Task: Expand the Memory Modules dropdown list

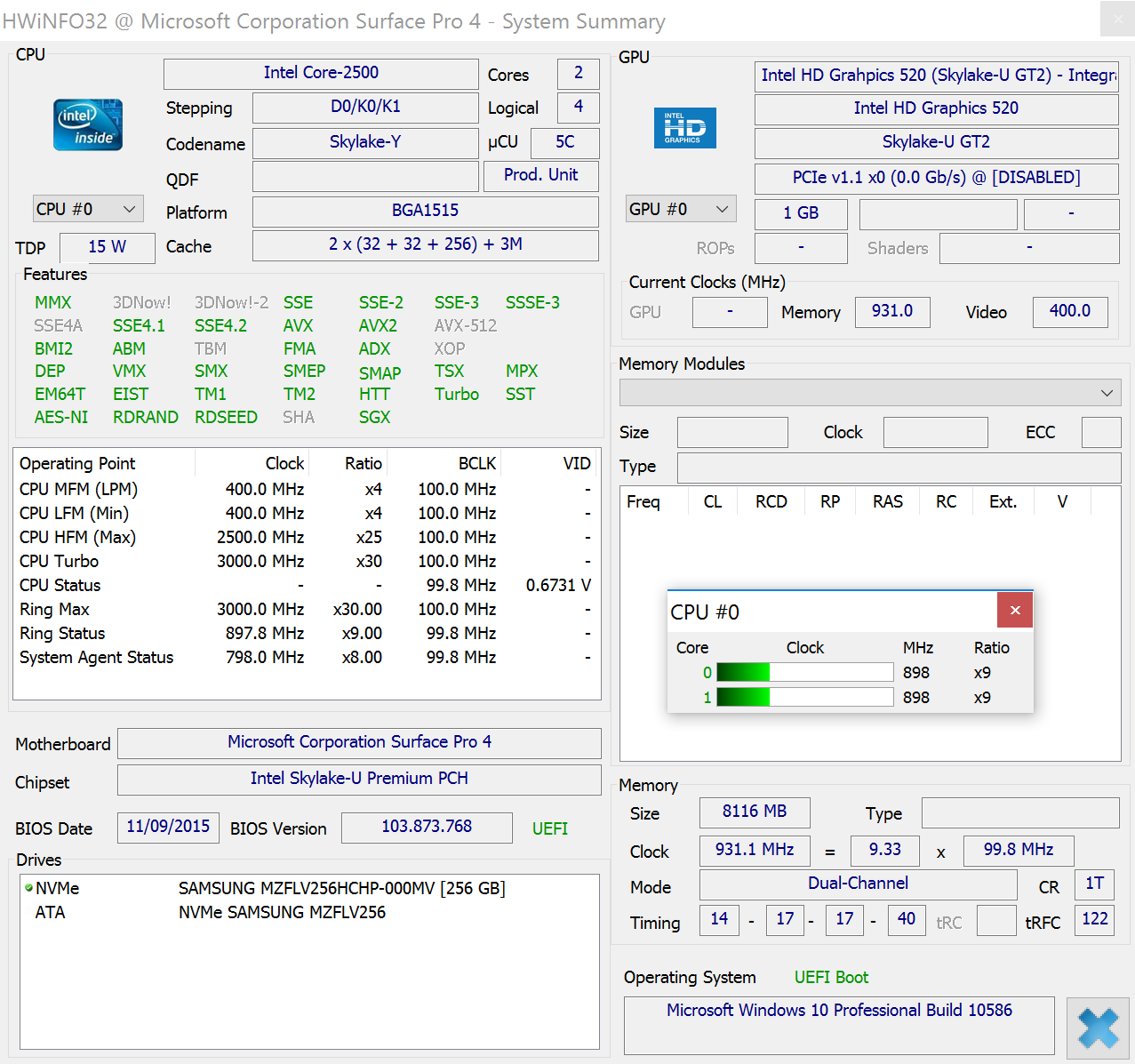Action: [870, 392]
